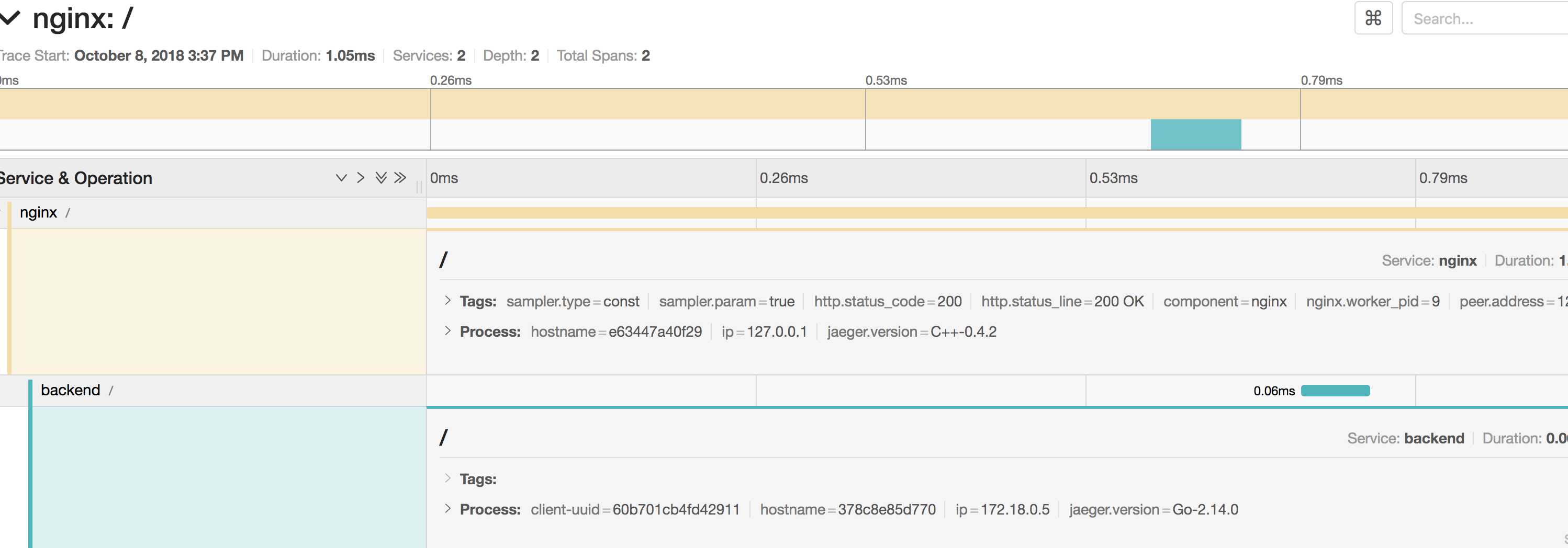Click the keyboard shortcuts command icon
The width and height of the screenshot is (1568, 548).
pyautogui.click(x=1373, y=18)
